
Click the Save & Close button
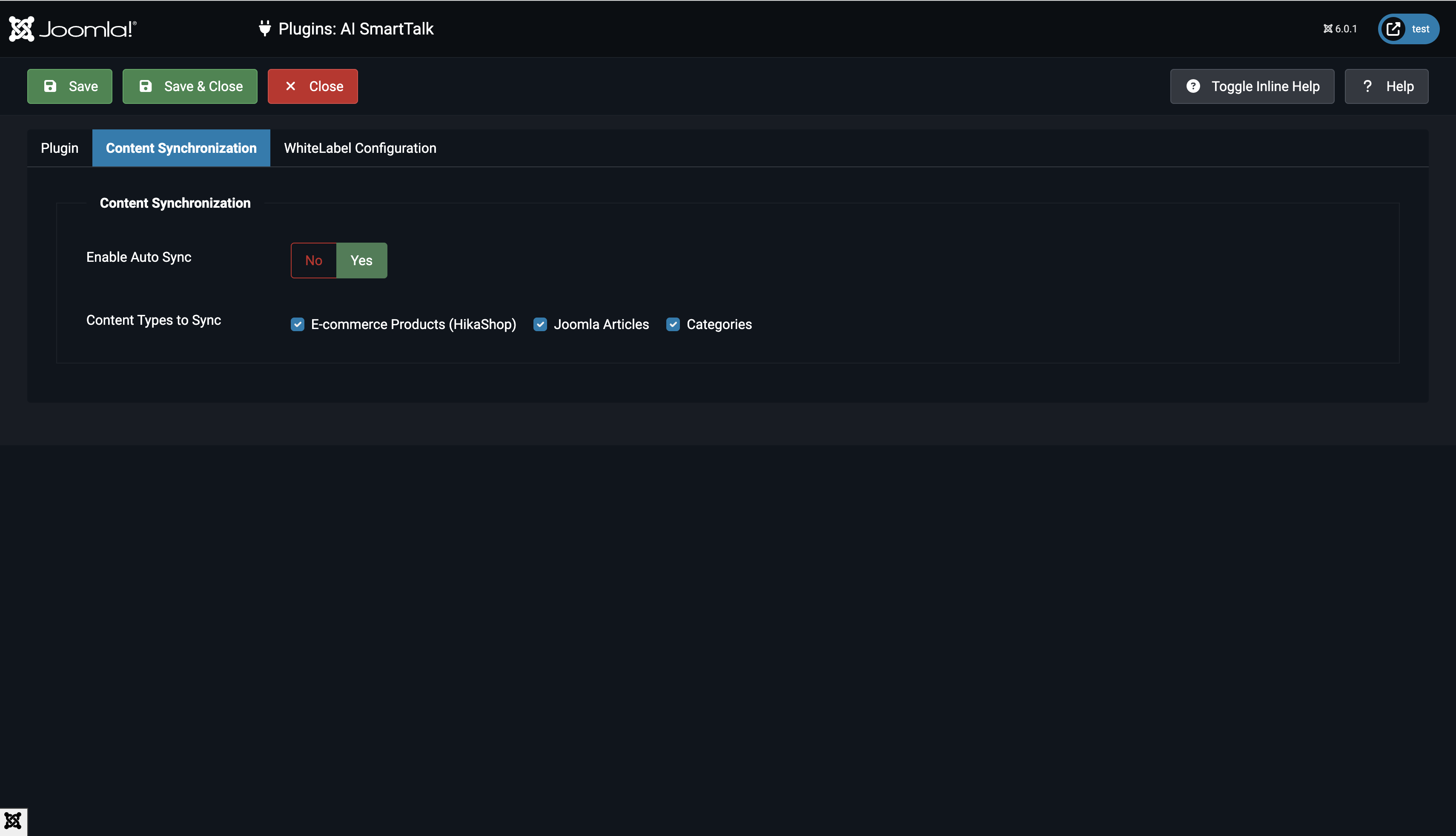coord(189,86)
